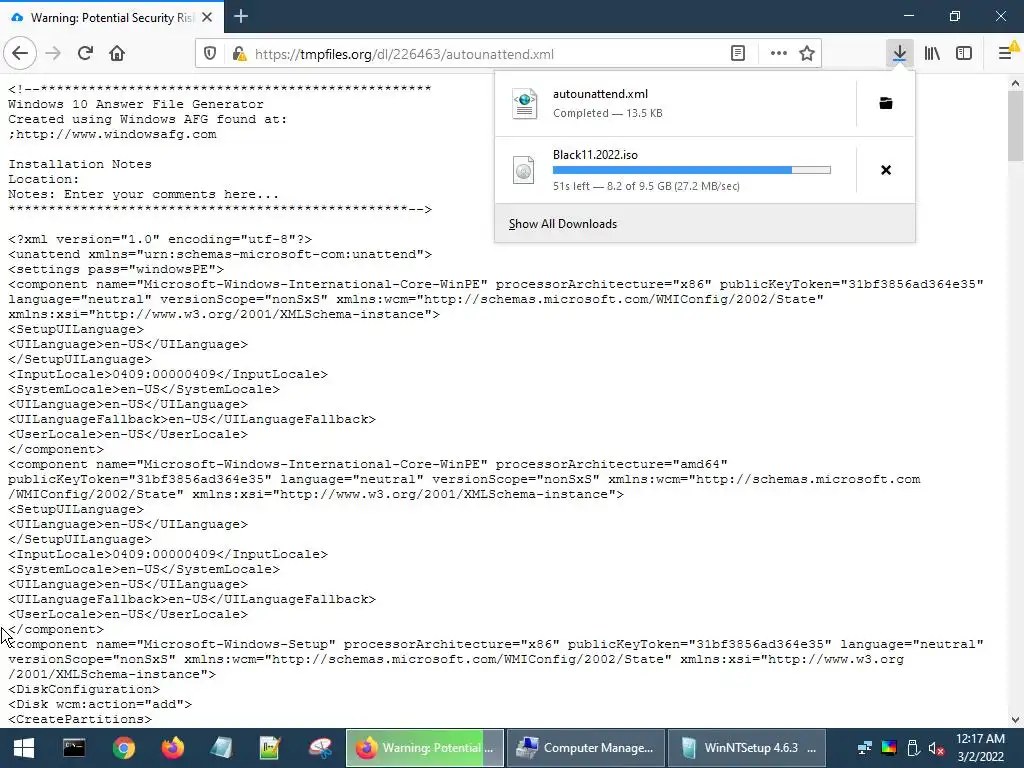Open tracking protection shield info
Image resolution: width=1024 pixels, height=768 pixels.
(210, 54)
